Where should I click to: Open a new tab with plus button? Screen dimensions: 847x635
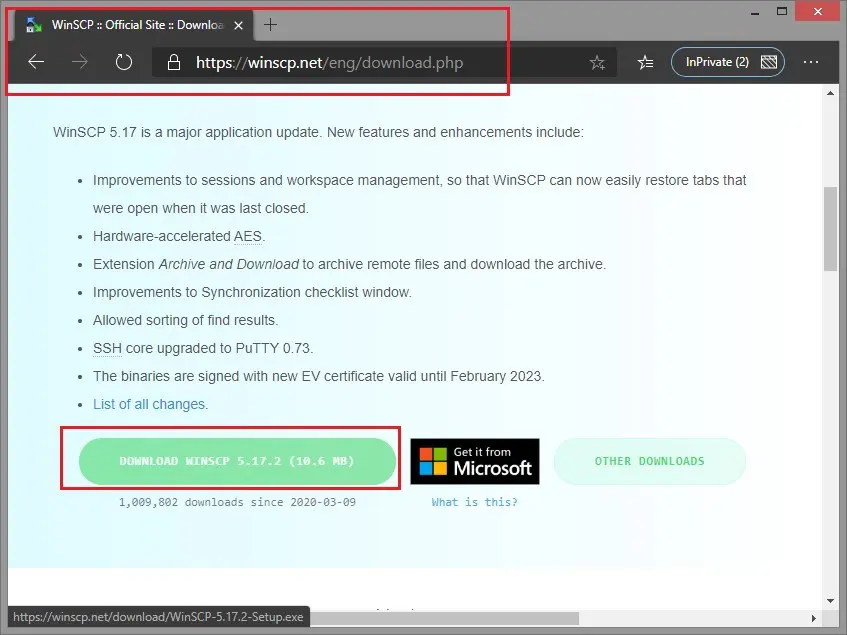(270, 24)
